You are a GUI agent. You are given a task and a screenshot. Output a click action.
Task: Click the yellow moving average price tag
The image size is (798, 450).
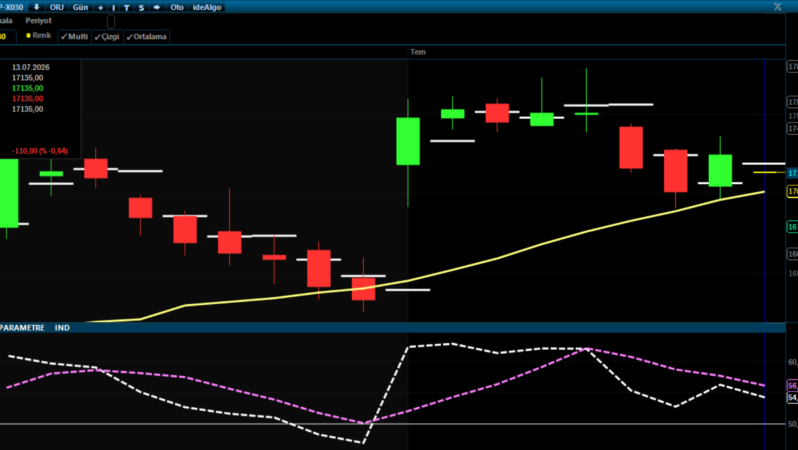pos(792,191)
